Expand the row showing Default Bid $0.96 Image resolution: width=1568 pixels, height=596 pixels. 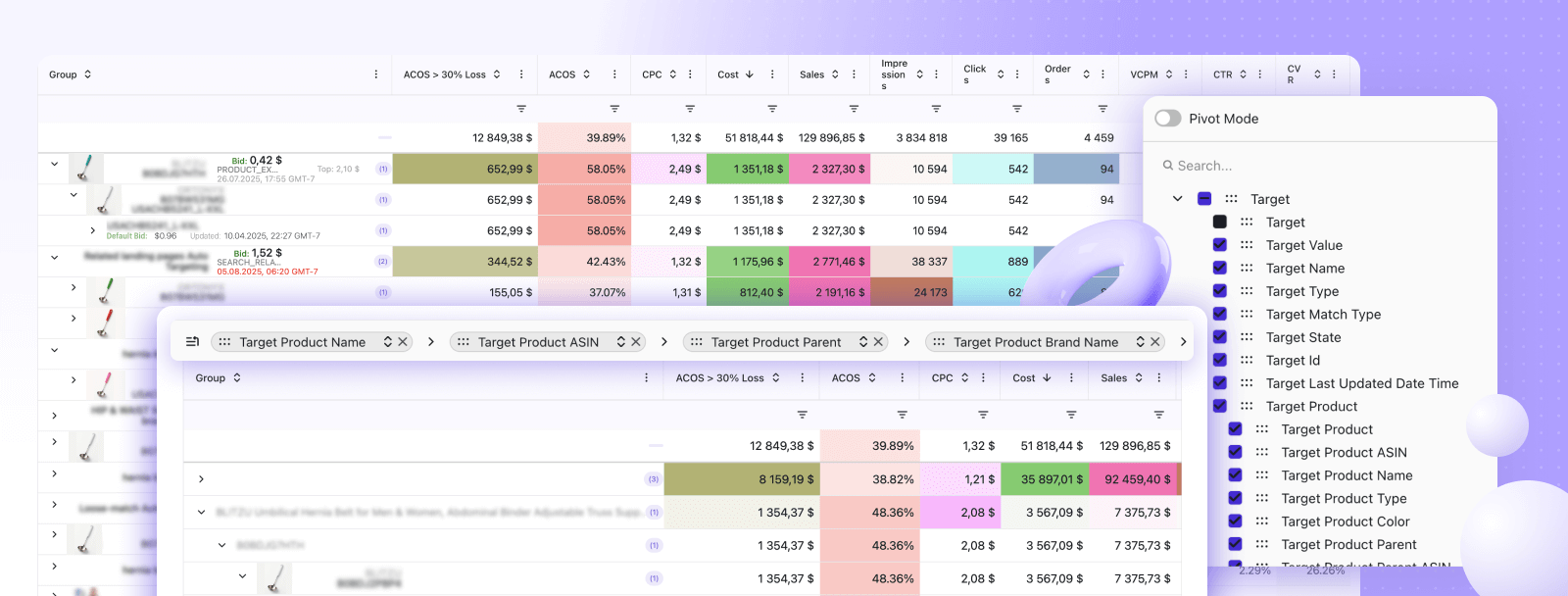point(93,230)
